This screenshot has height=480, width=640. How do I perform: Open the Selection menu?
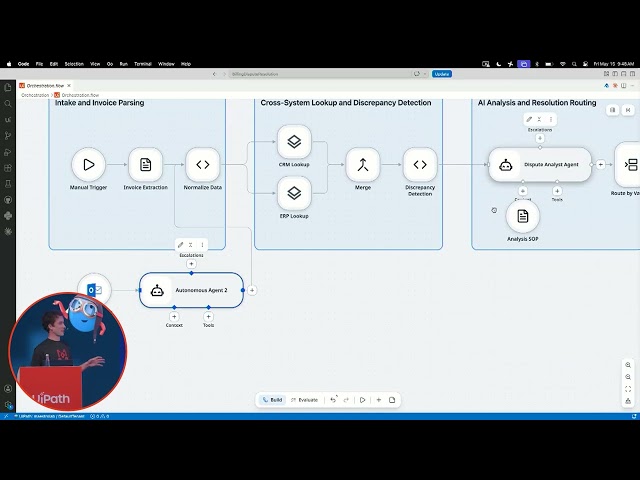pos(74,64)
